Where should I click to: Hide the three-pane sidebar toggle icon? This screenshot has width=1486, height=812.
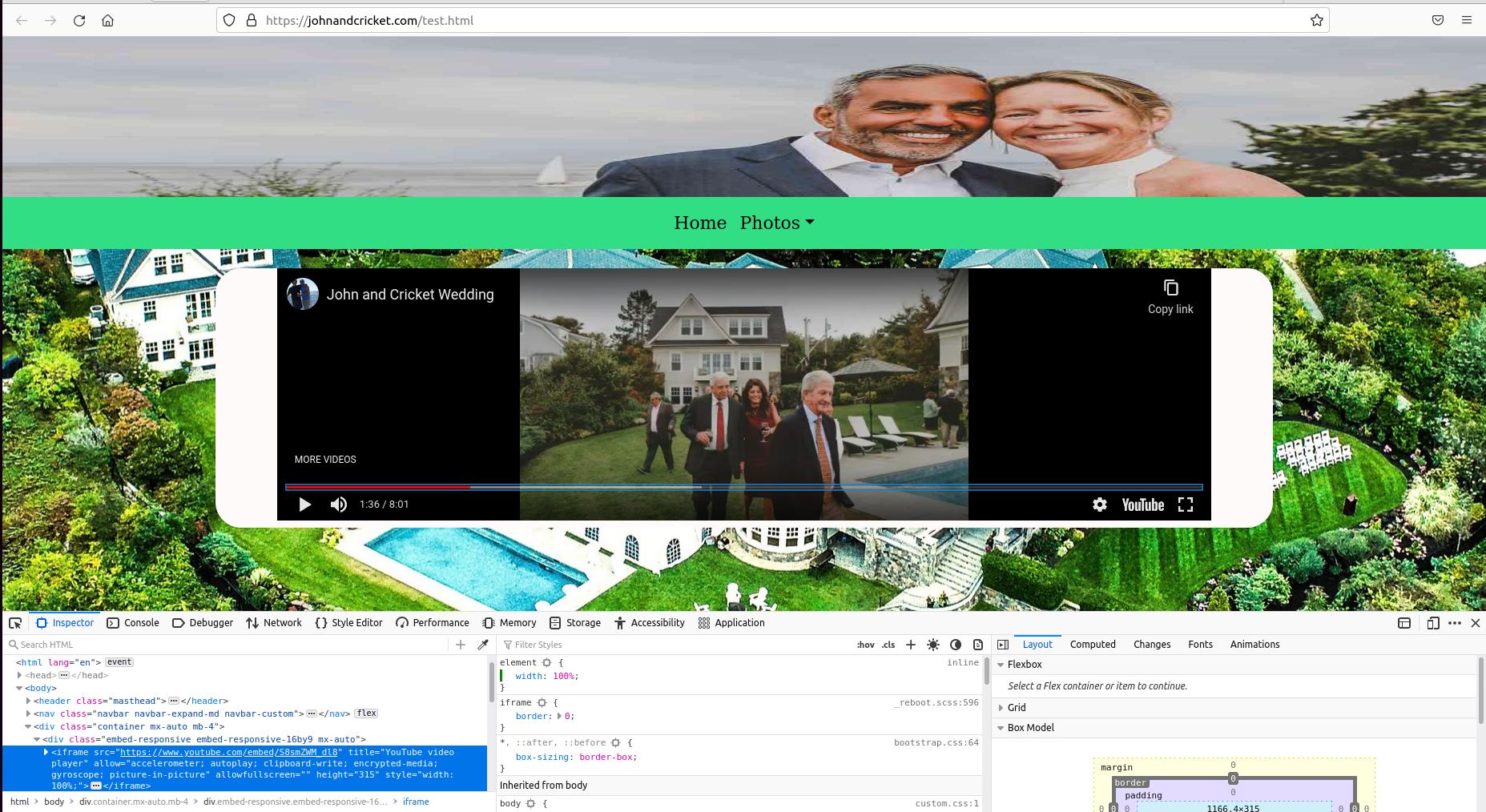(1003, 645)
